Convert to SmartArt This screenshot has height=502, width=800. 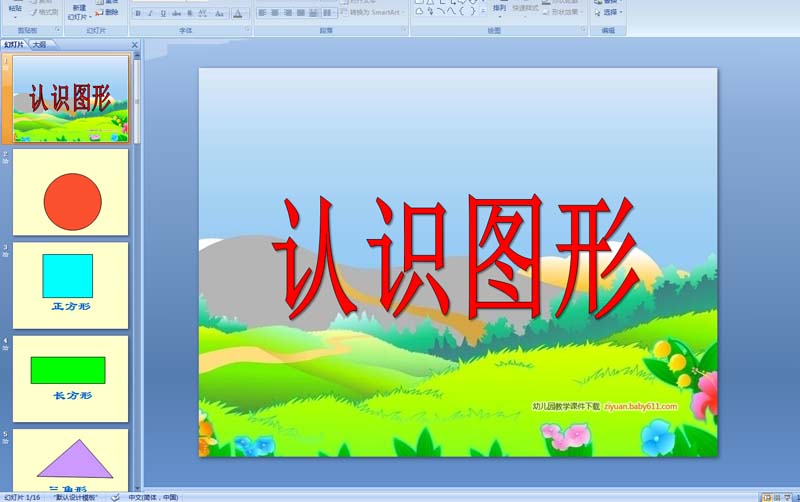373,12
